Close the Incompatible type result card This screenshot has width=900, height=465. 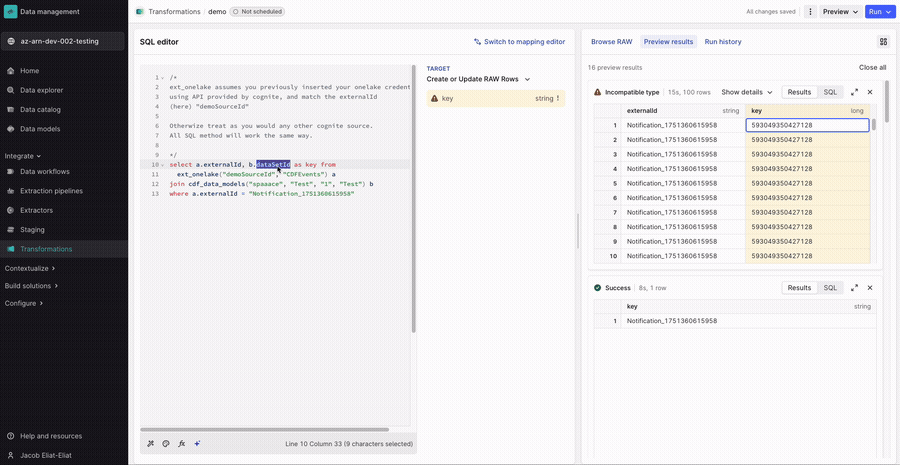870,92
